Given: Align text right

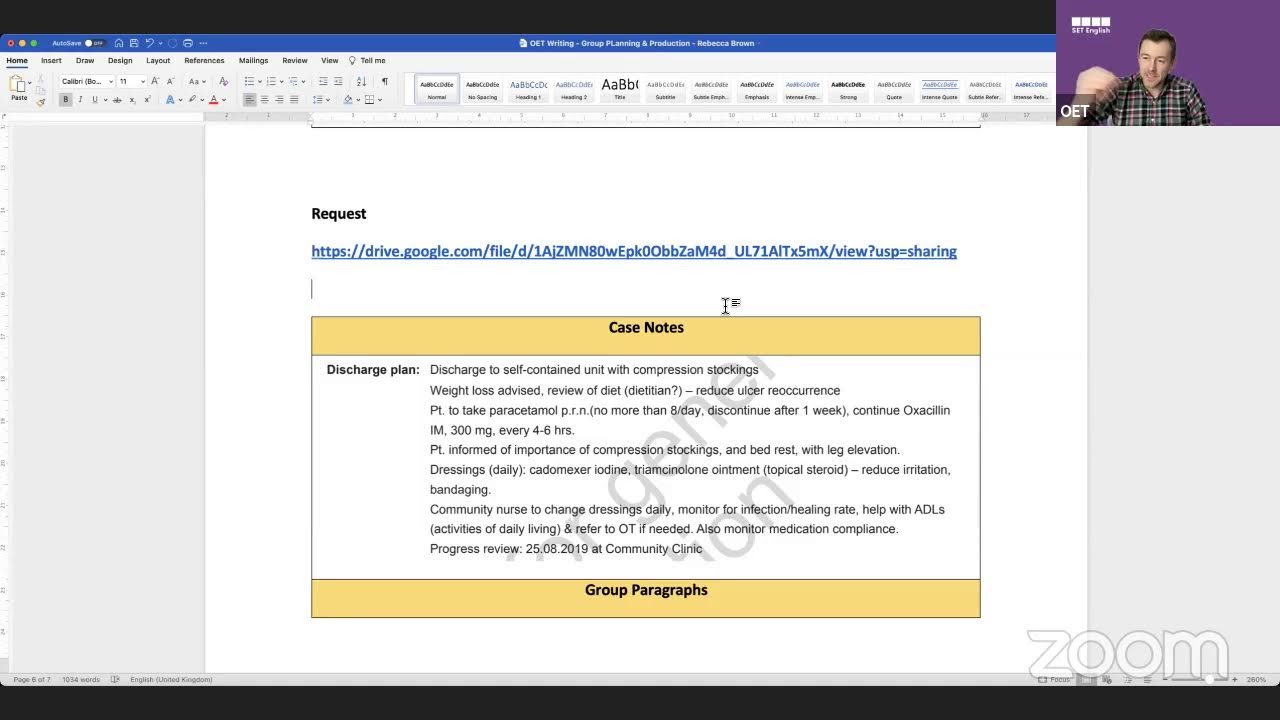Looking at the screenshot, I should (279, 100).
